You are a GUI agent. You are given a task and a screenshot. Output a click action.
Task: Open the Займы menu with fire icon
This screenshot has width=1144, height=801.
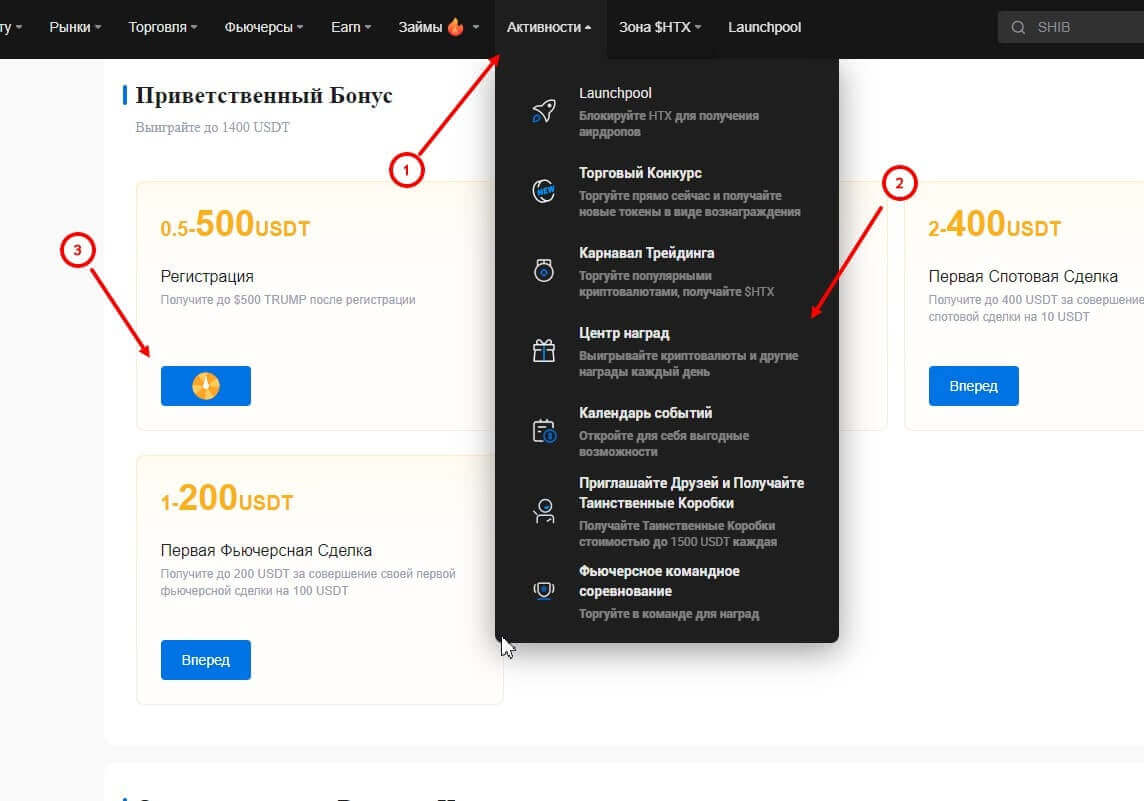[x=438, y=27]
